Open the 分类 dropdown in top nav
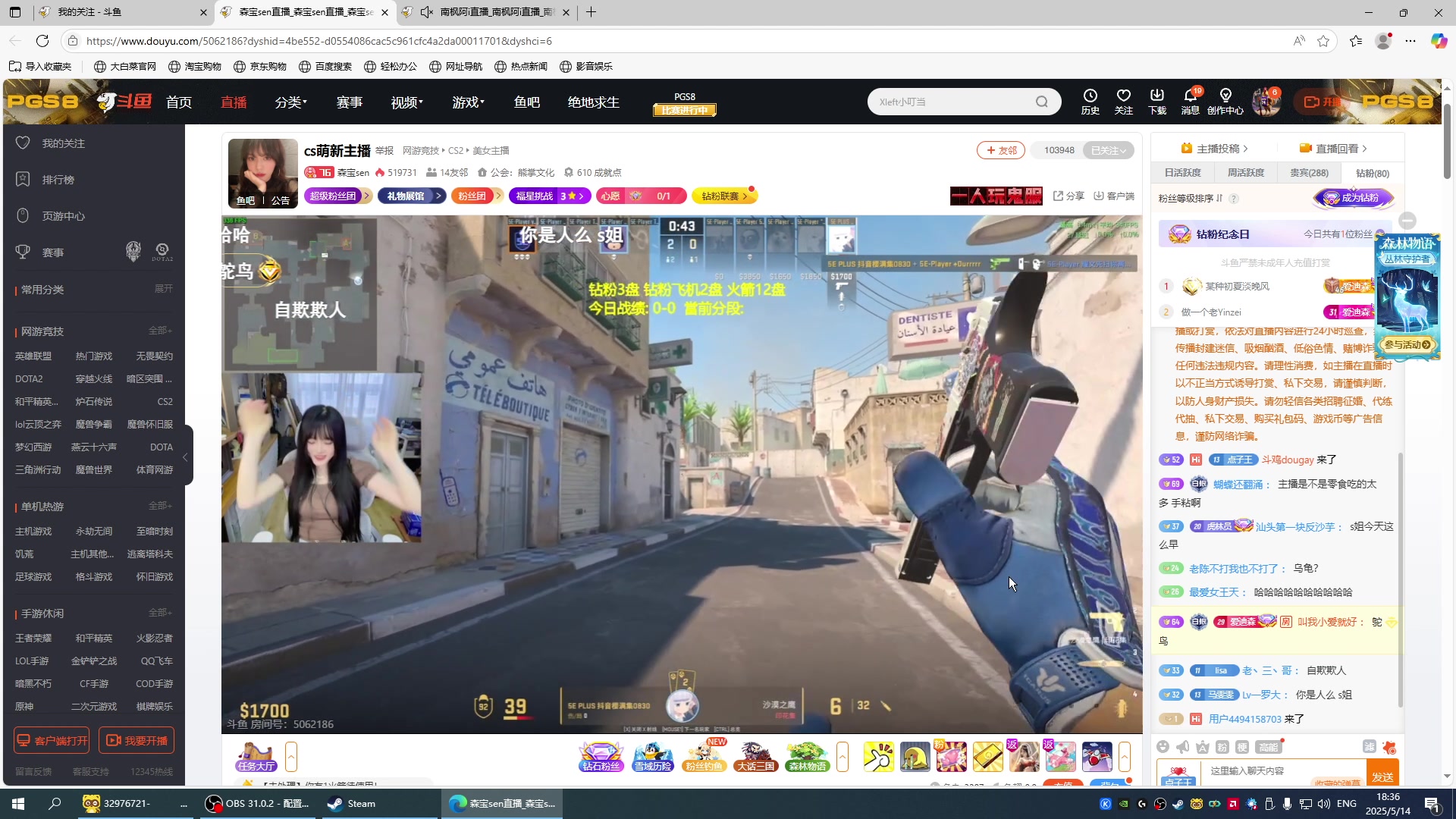Viewport: 1456px width, 819px height. (x=291, y=102)
